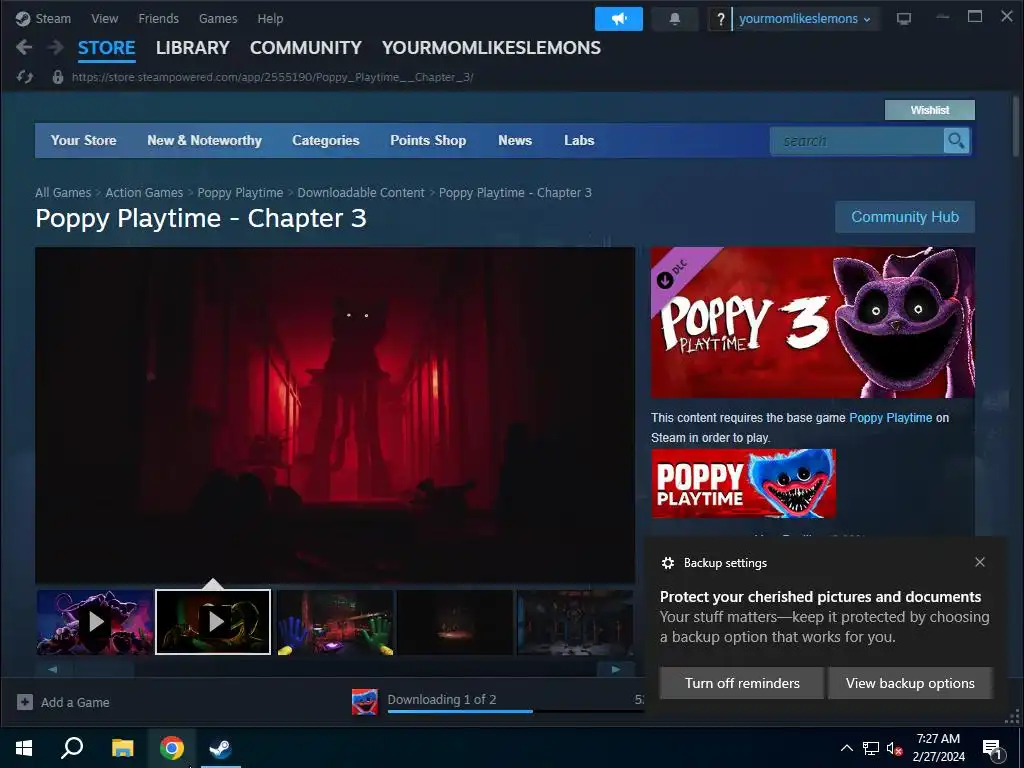Image resolution: width=1024 pixels, height=768 pixels.
Task: Select the screenshot with blue and green hands
Action: (x=335, y=622)
